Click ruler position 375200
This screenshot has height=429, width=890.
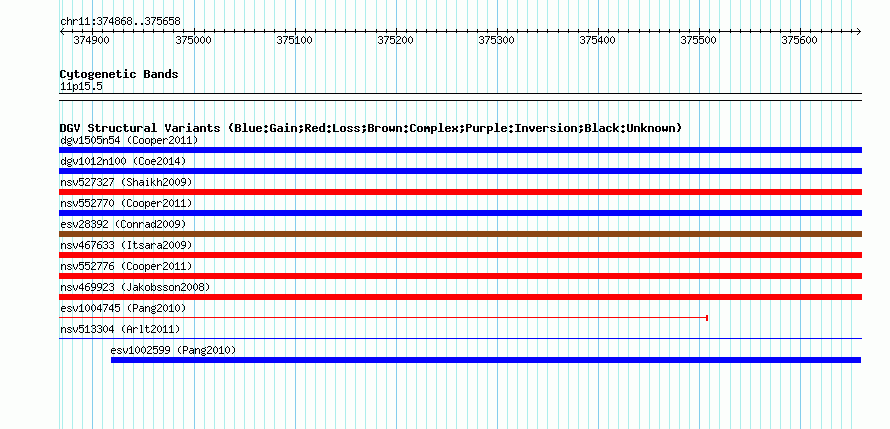[x=395, y=40]
